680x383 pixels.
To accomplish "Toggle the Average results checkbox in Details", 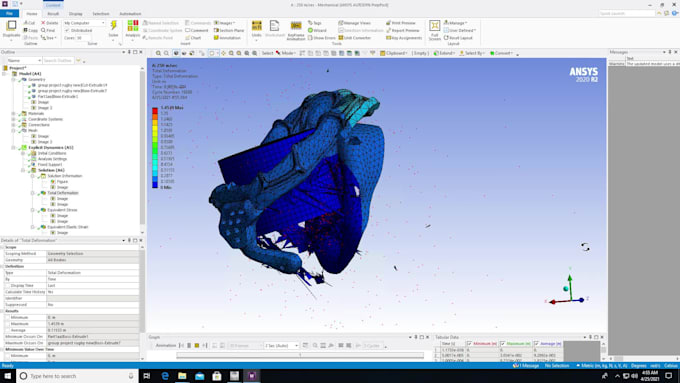I will tap(7, 330).
